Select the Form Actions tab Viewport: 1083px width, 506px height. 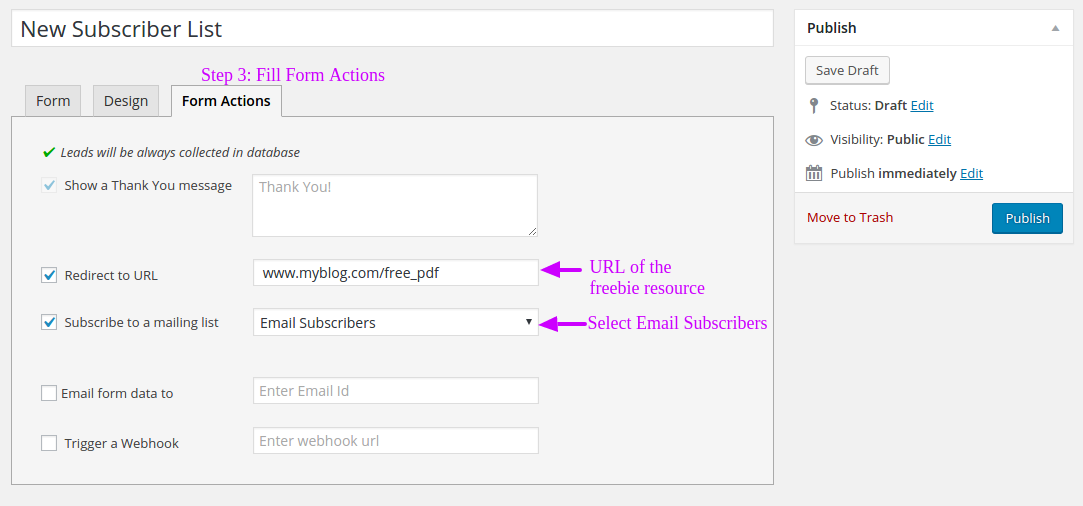pyautogui.click(x=226, y=101)
